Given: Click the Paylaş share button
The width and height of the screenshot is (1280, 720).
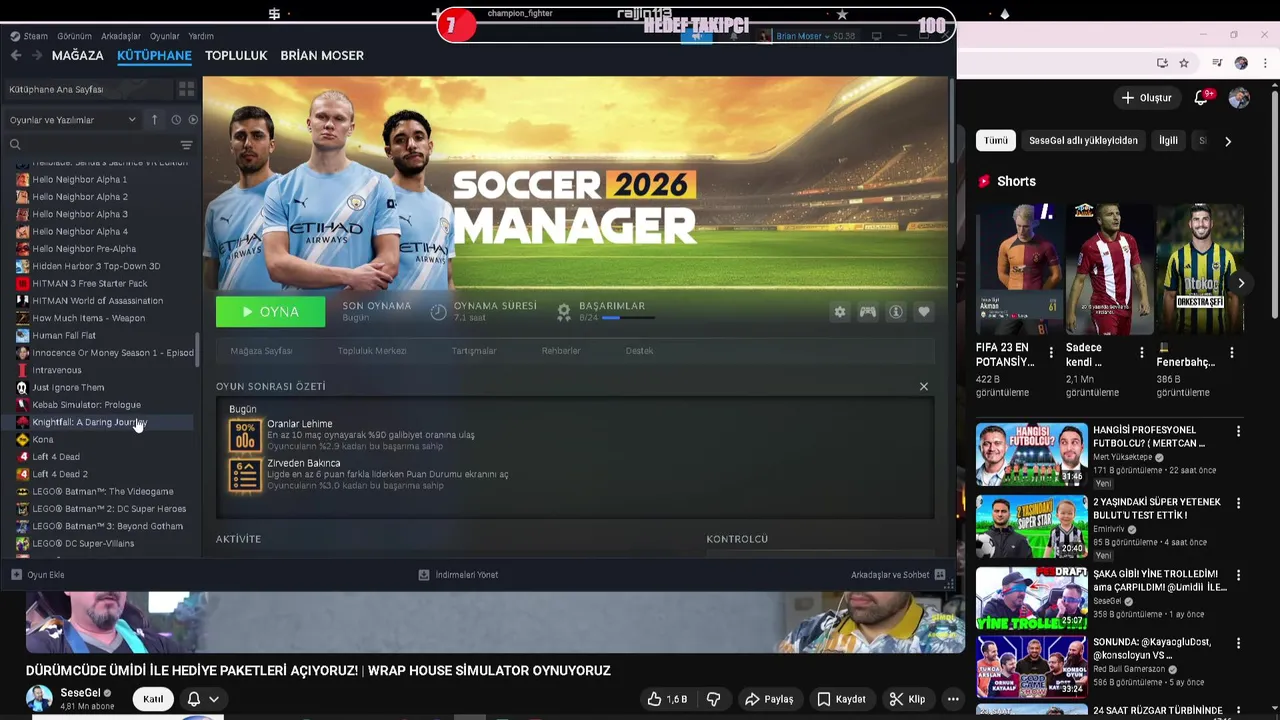Looking at the screenshot, I should (769, 699).
